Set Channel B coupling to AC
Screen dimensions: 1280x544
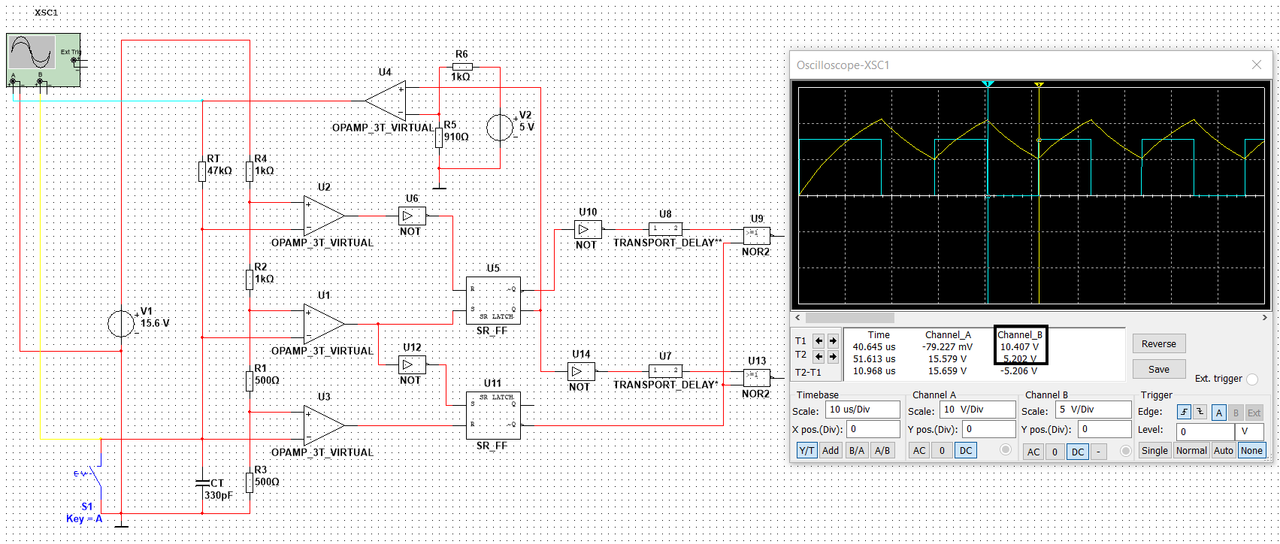[x=1035, y=451]
